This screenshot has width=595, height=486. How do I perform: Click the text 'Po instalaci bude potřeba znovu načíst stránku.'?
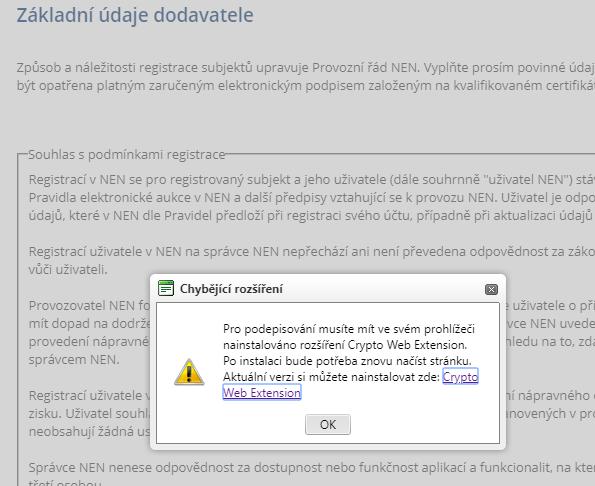coord(347,361)
